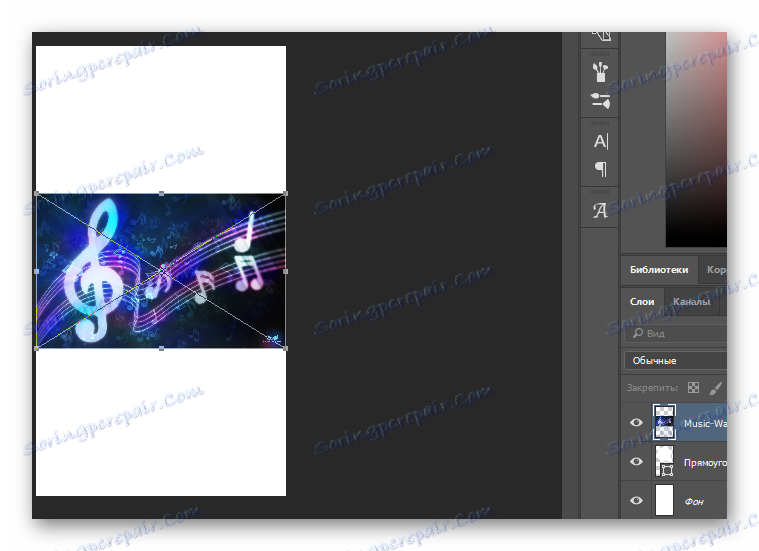Open the Character panel icon
The image size is (759, 551).
601,141
